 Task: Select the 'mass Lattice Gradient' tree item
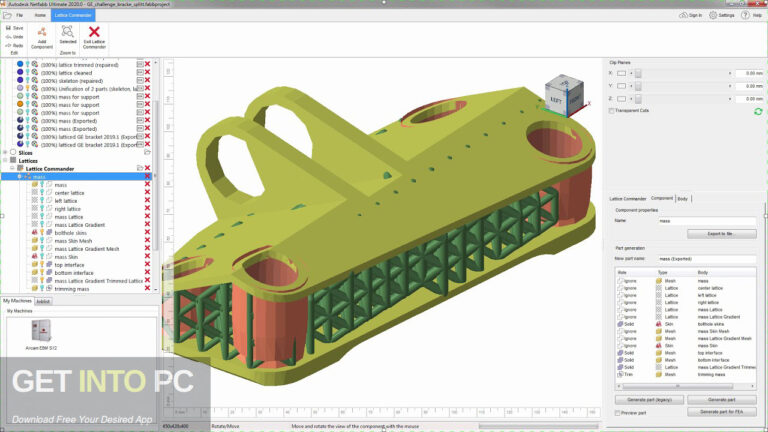coord(80,225)
